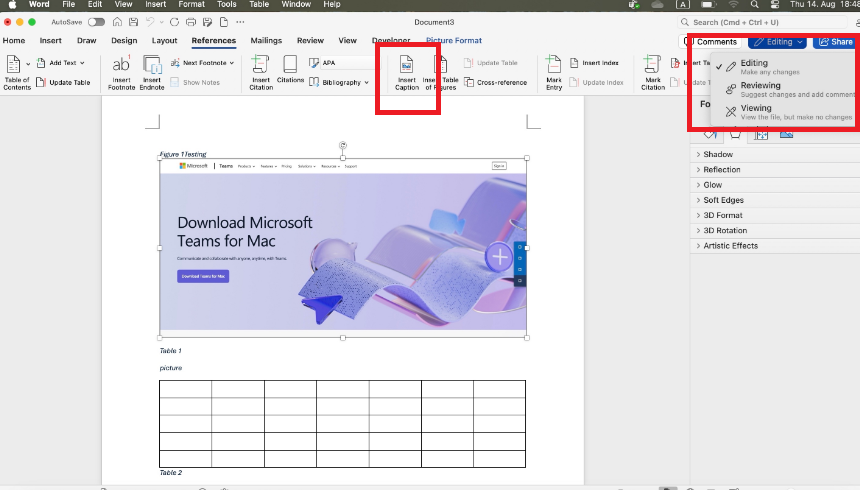Click the Print icon in quick access toolbar
The height and width of the screenshot is (490, 860).
point(191,22)
